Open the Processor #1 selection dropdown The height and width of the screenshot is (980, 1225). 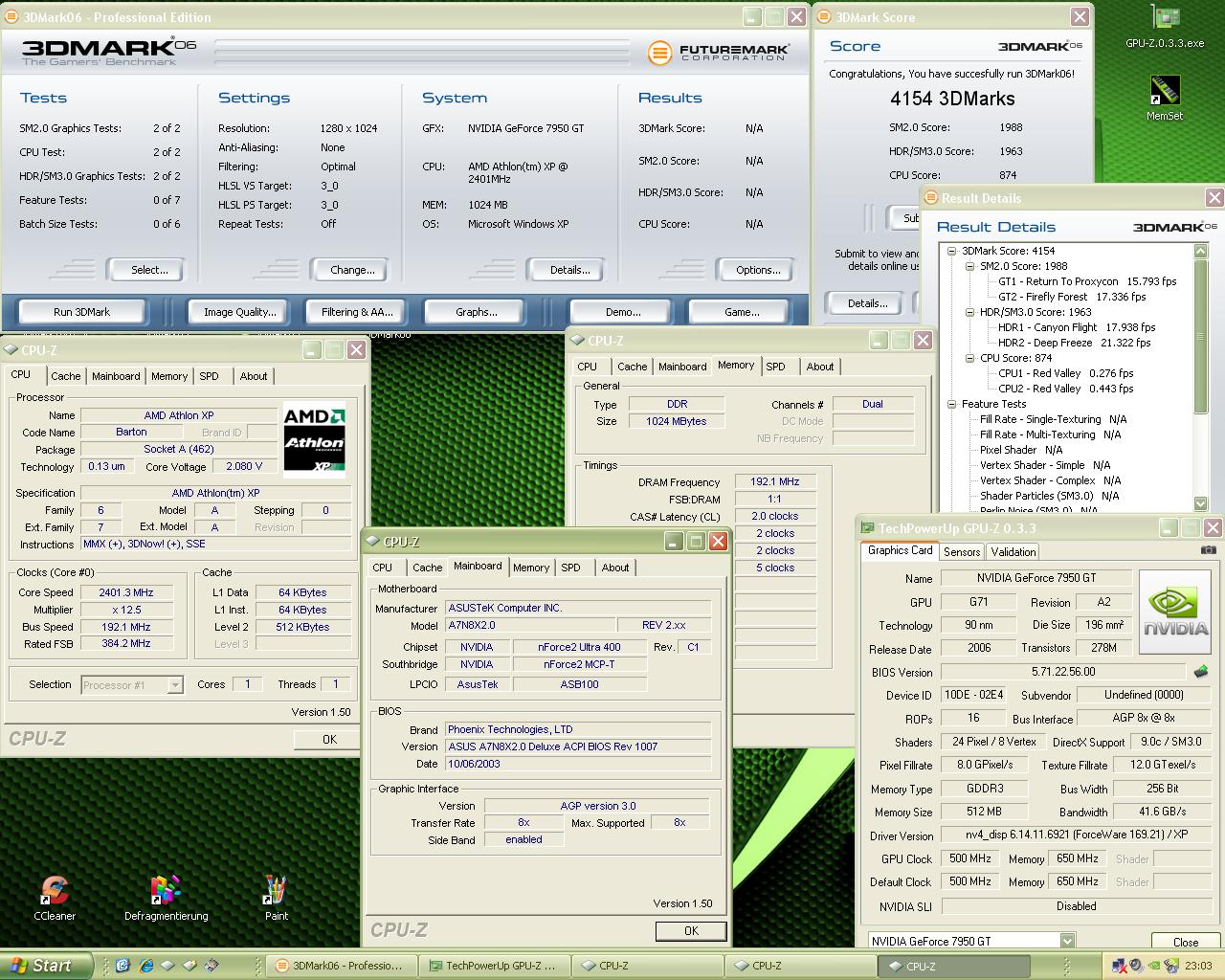point(175,684)
